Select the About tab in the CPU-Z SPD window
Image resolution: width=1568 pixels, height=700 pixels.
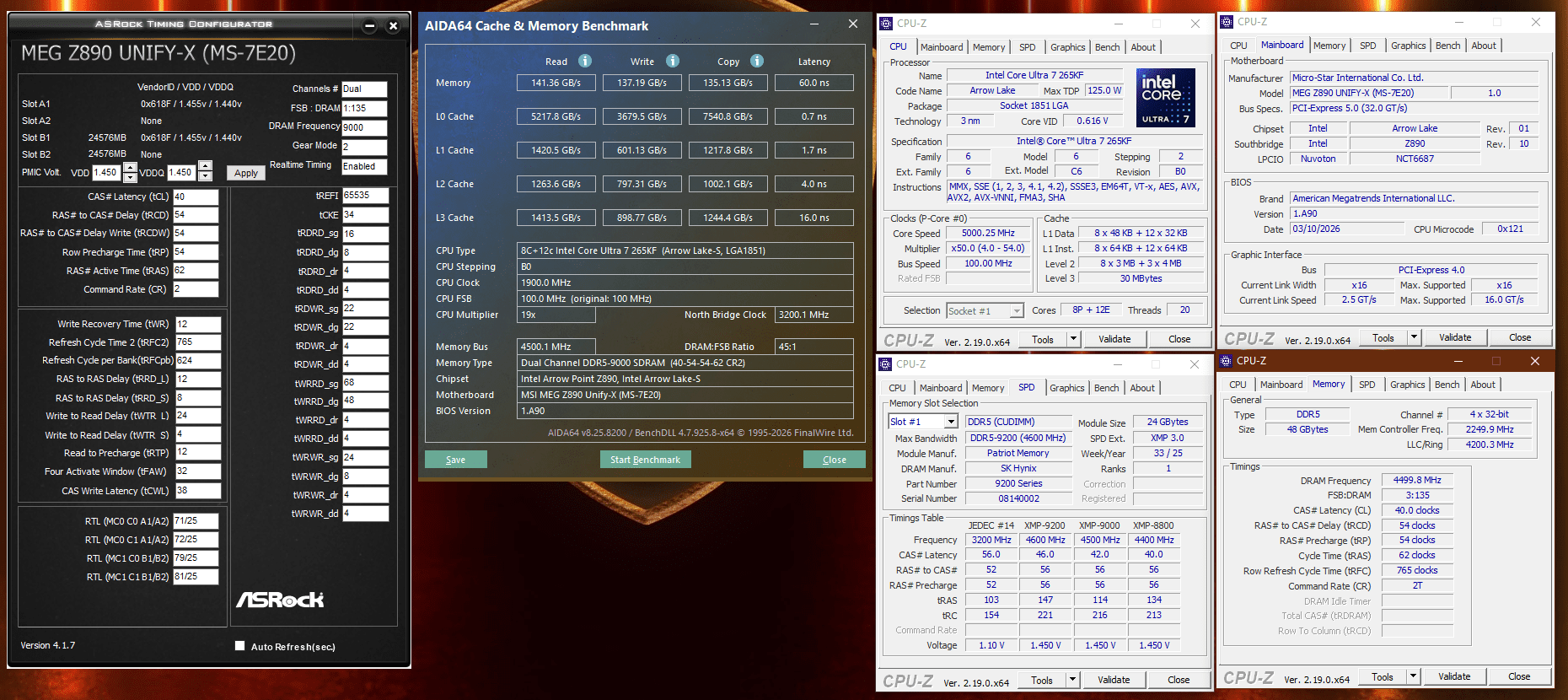tap(1142, 388)
